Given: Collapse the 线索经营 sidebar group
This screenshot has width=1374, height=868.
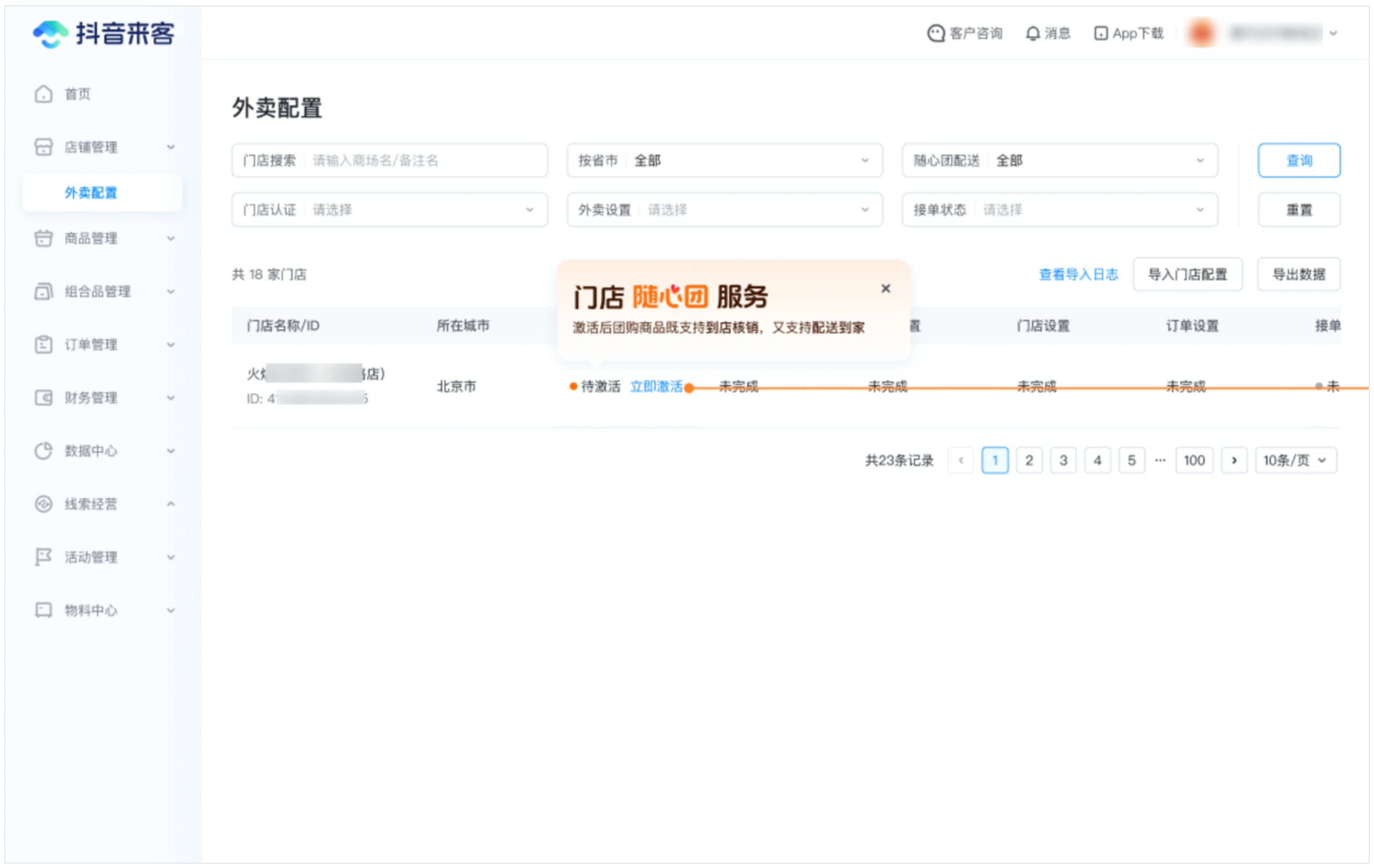Looking at the screenshot, I should (x=171, y=503).
